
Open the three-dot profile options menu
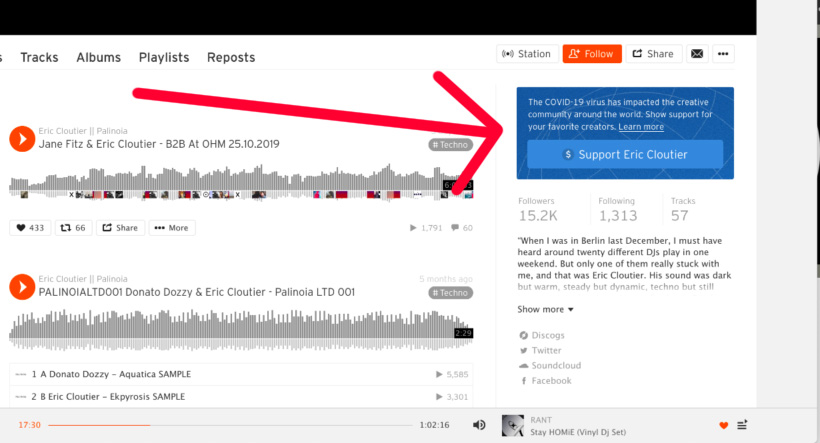click(723, 54)
